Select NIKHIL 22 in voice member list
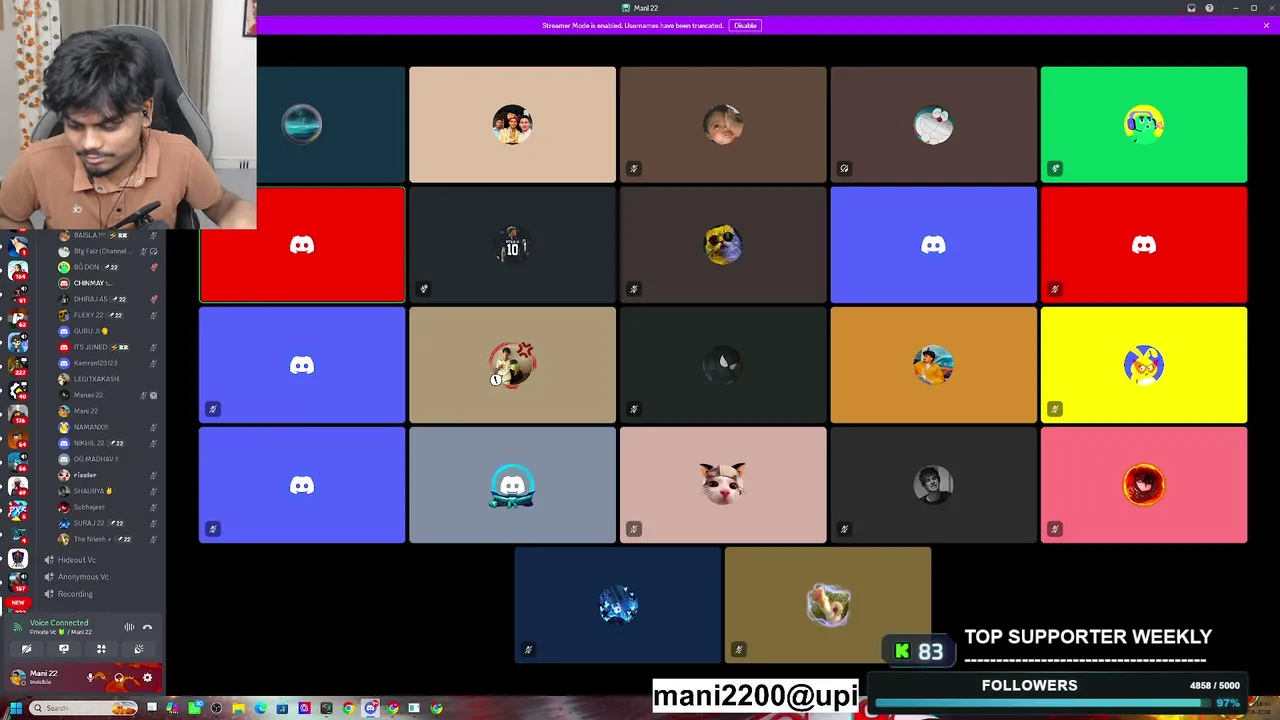The height and width of the screenshot is (720, 1280). (x=107, y=443)
